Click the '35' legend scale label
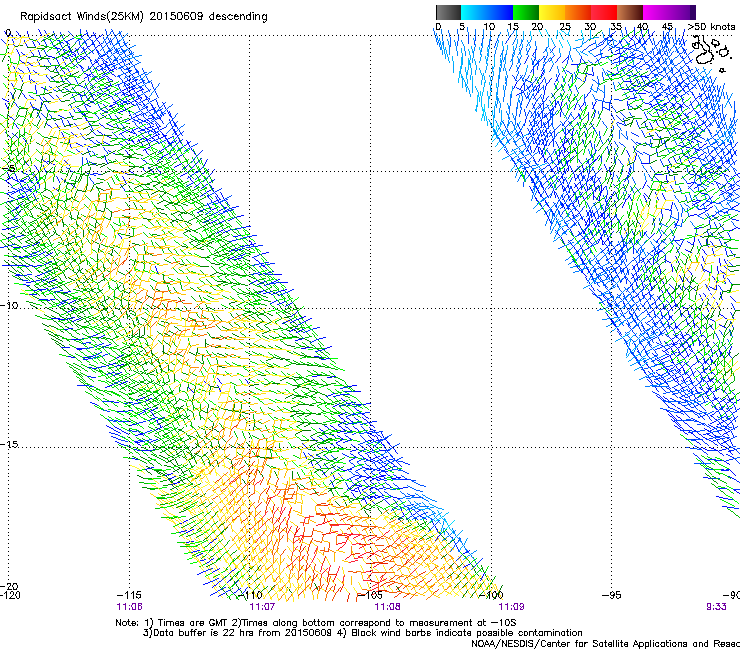The image size is (740, 650). tap(616, 27)
